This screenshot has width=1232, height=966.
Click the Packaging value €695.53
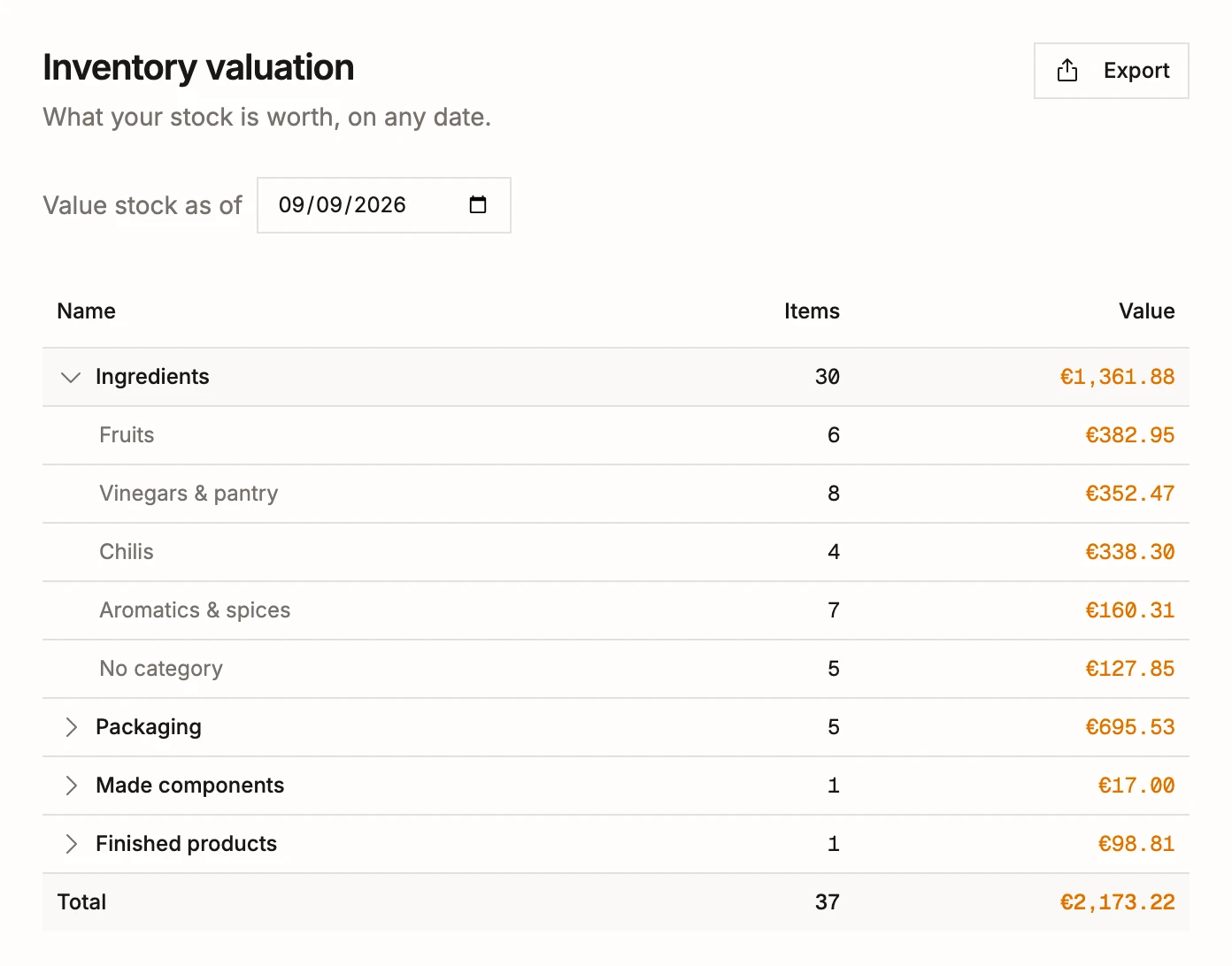click(x=1130, y=727)
